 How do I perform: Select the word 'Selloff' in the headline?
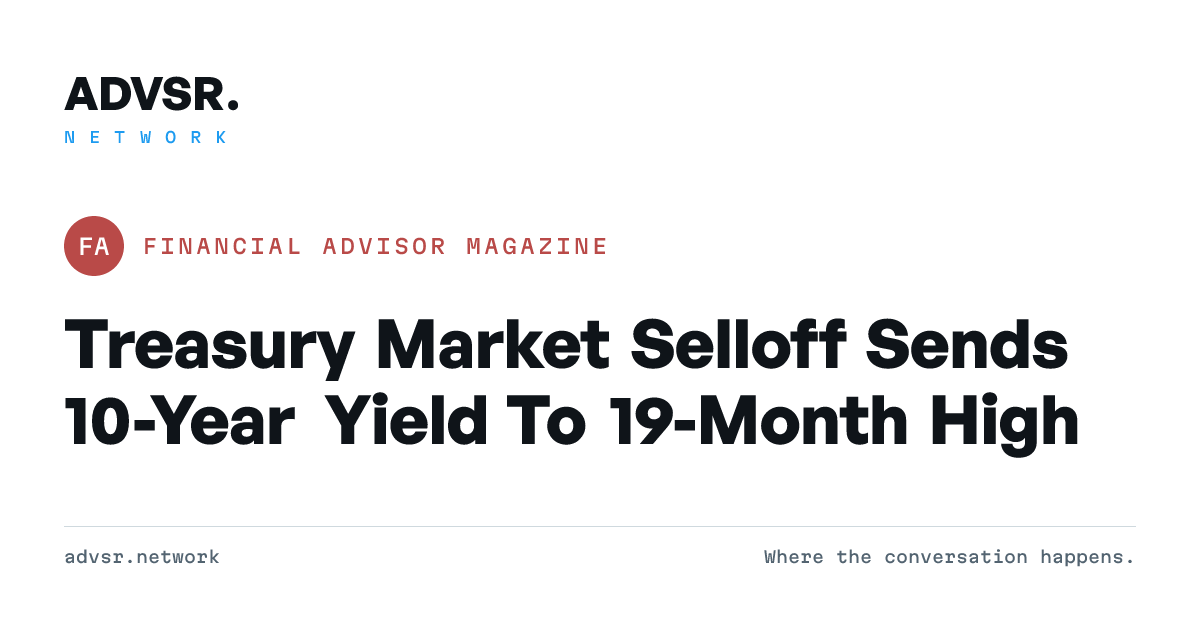(x=738, y=345)
